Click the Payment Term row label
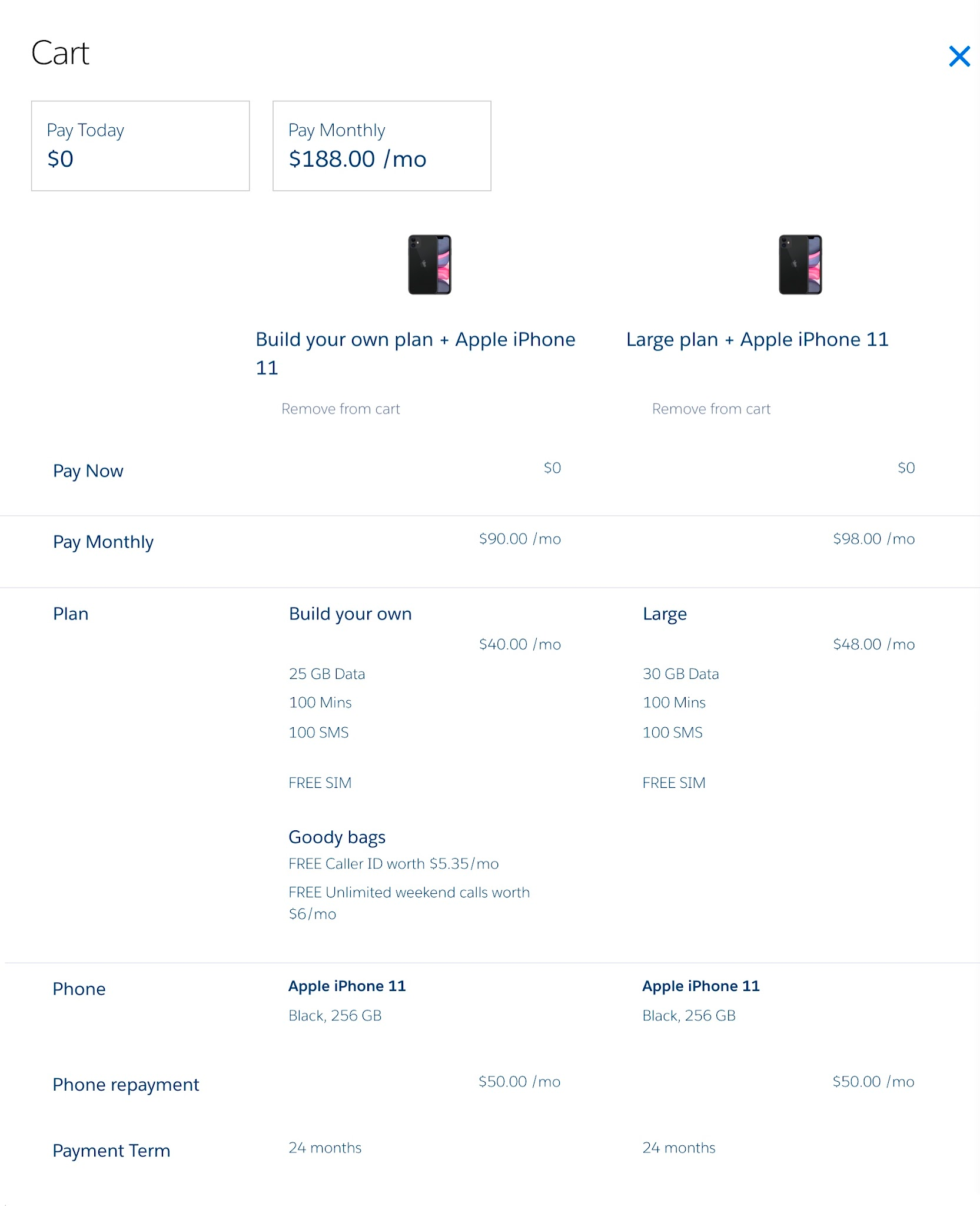The width and height of the screenshot is (980, 1206). pyautogui.click(x=111, y=1150)
